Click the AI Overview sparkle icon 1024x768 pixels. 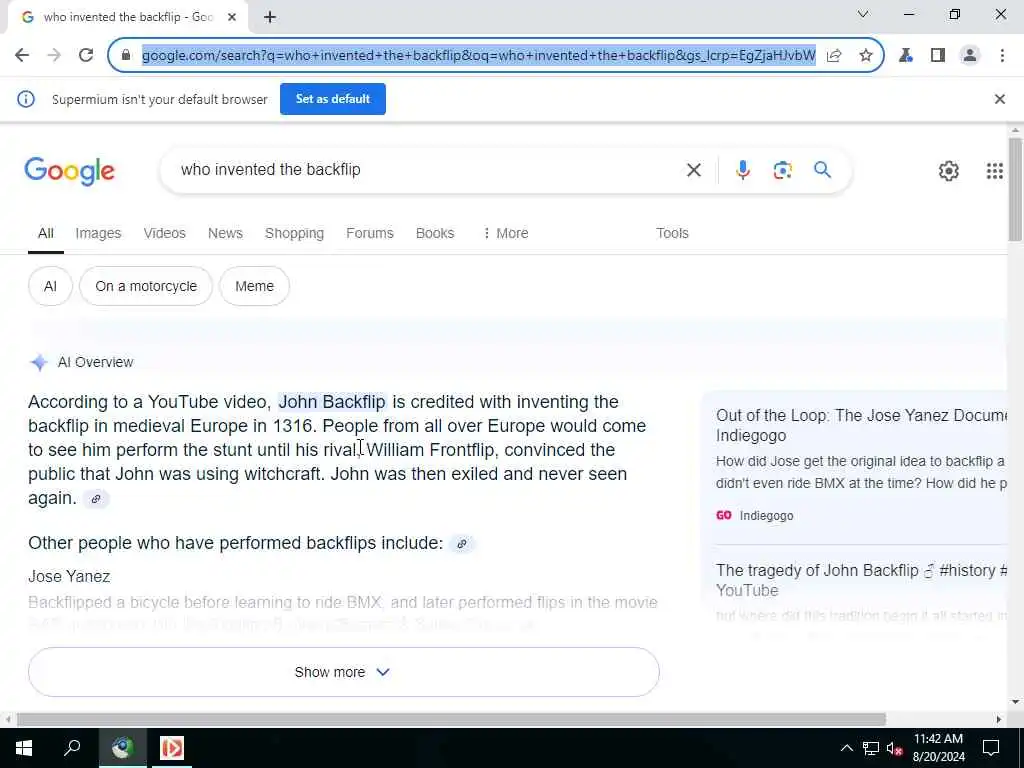click(x=39, y=362)
